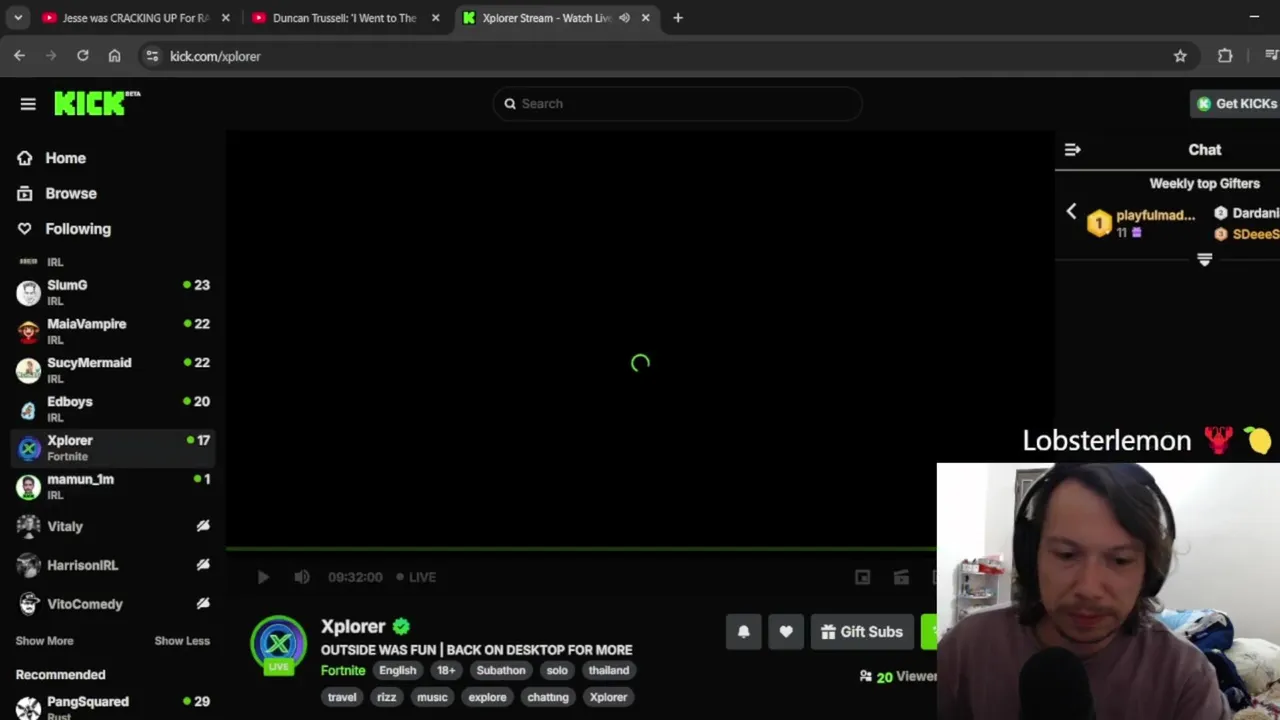The image size is (1280, 720).
Task: Open a new browser tab
Action: (x=678, y=18)
